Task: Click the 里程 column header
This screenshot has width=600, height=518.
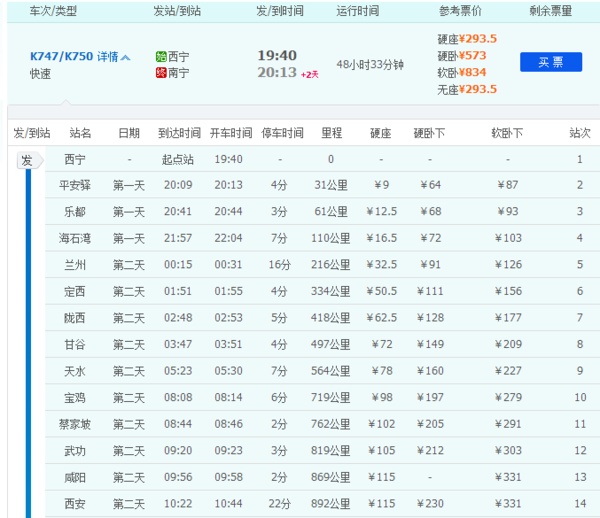Action: point(331,133)
